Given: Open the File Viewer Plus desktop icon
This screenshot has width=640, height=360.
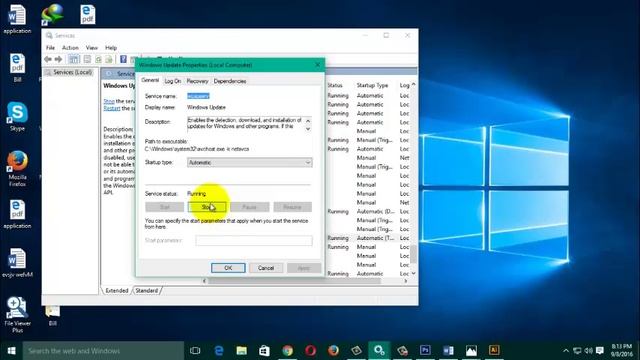Looking at the screenshot, I should [x=17, y=314].
